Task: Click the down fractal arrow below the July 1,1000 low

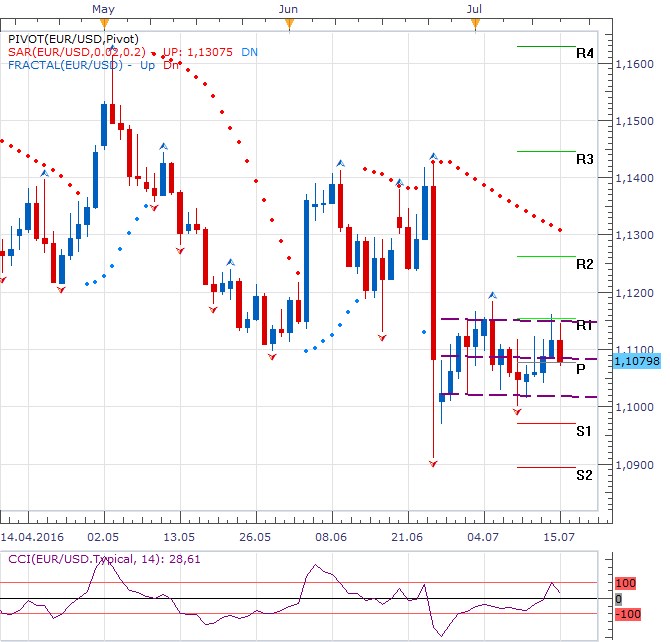Action: pyautogui.click(x=517, y=412)
